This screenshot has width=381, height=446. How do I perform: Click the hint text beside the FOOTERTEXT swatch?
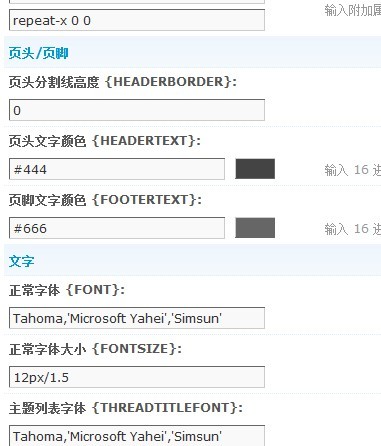tap(353, 229)
